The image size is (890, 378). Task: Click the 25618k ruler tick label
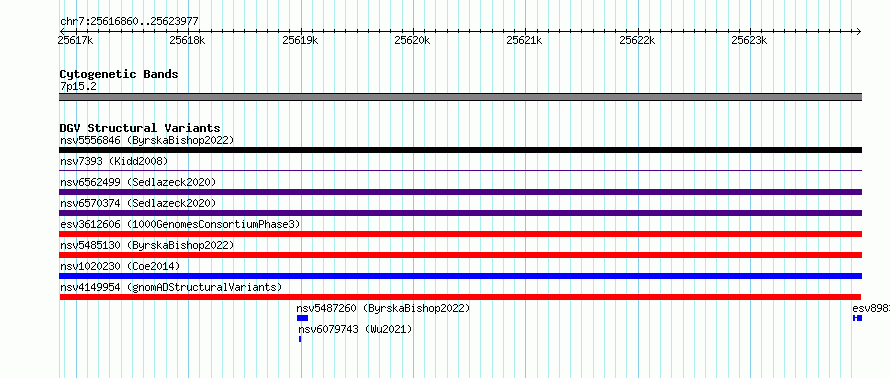(x=187, y=40)
